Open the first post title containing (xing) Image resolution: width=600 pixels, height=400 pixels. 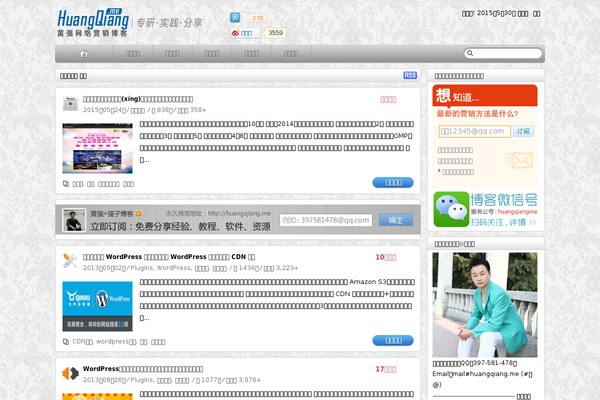pos(138,99)
